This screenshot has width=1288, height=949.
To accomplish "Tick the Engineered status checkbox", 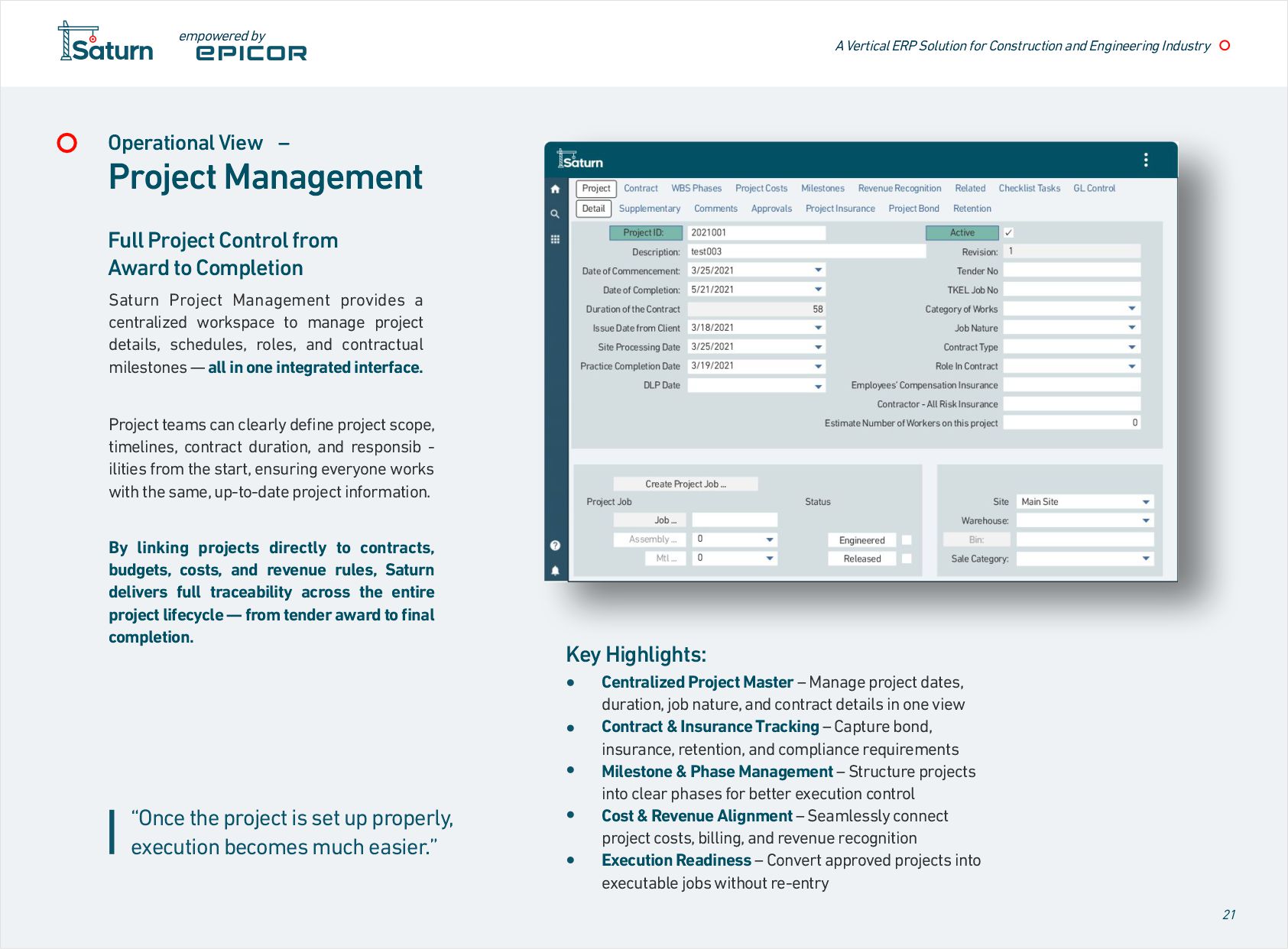I will click(907, 540).
